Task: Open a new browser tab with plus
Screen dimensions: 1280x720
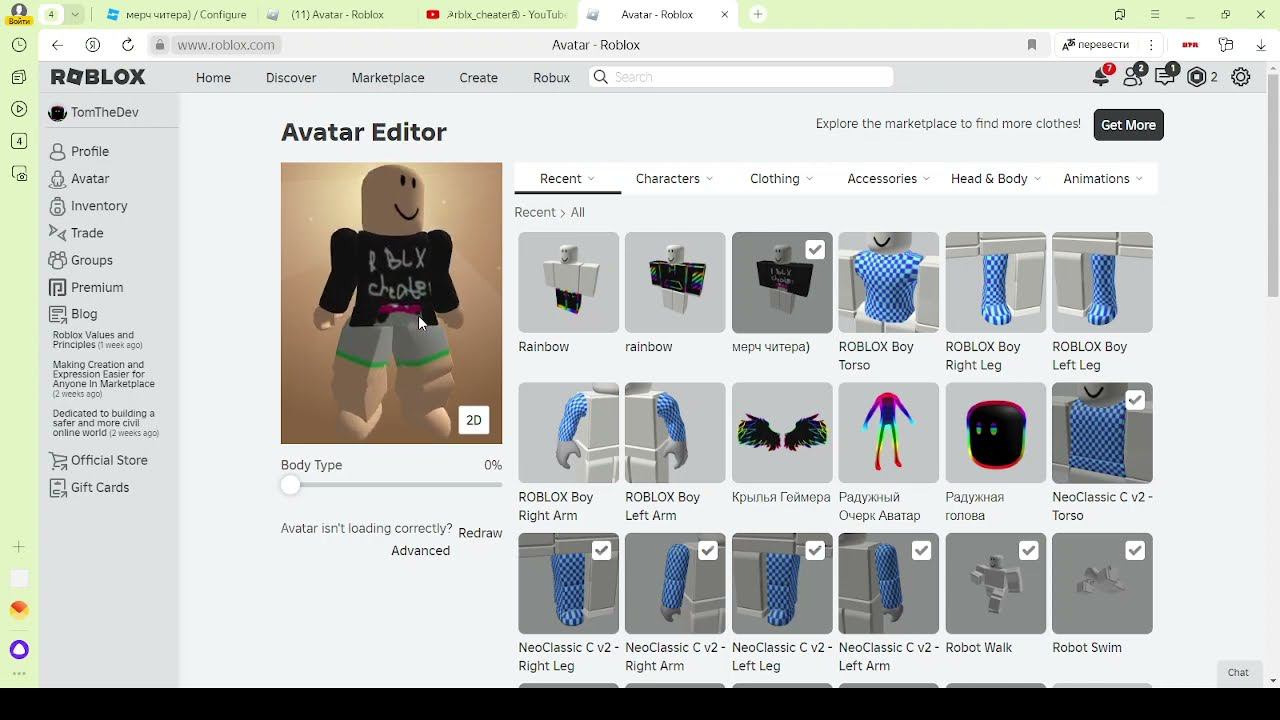Action: [758, 14]
